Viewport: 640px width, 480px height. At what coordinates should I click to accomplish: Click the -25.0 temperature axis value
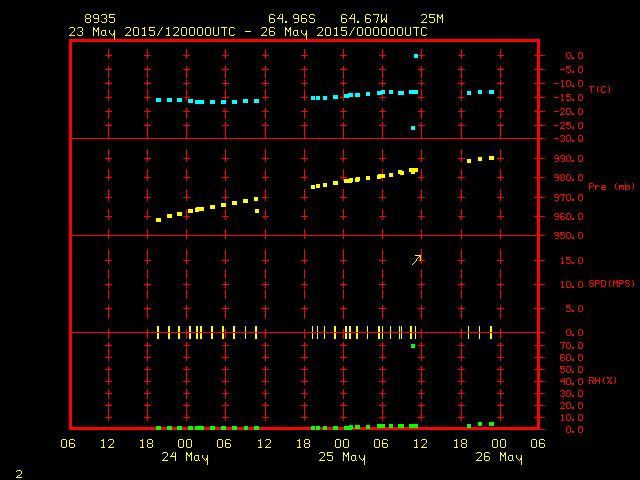click(x=569, y=125)
